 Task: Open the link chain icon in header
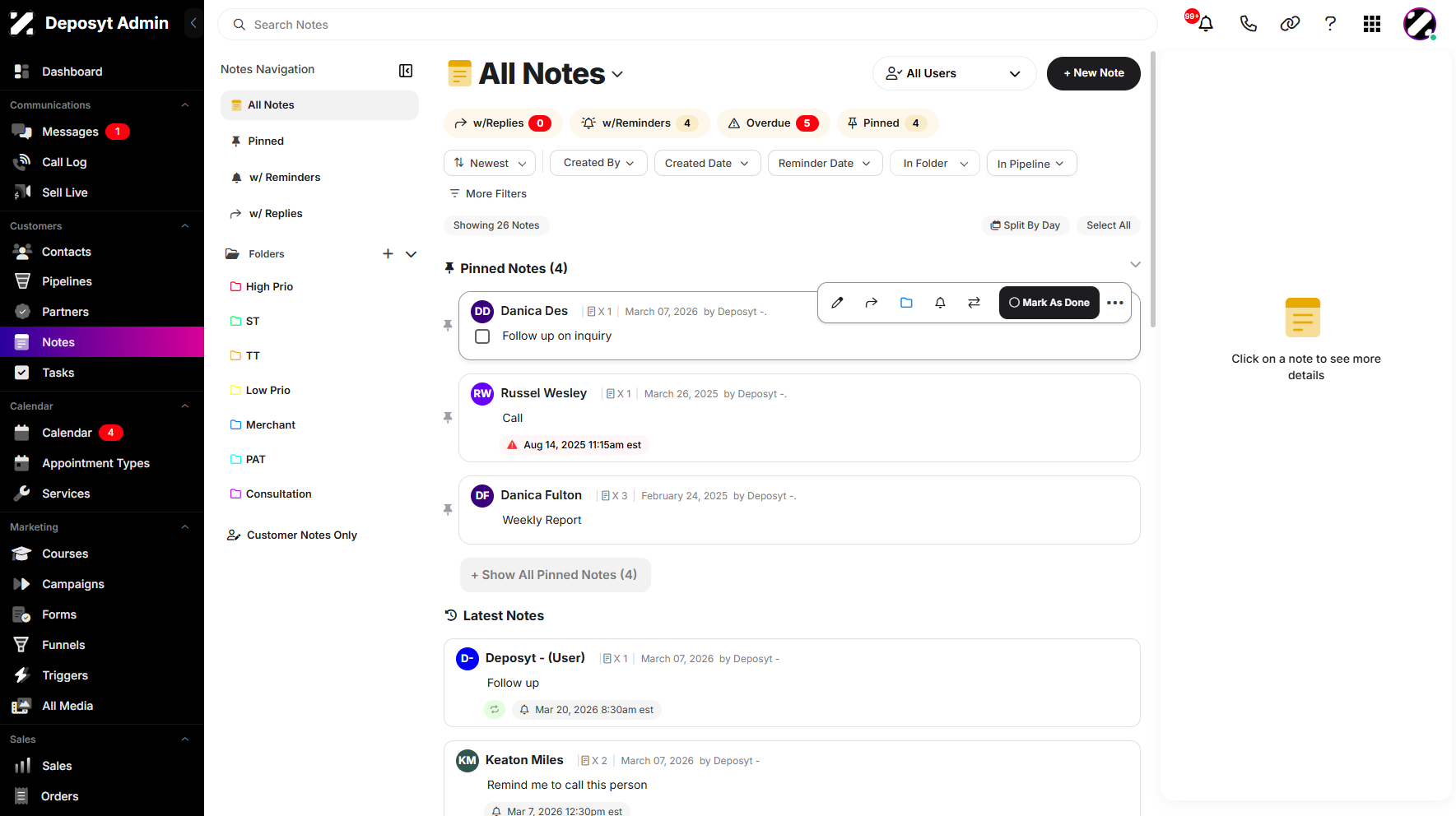pos(1290,24)
